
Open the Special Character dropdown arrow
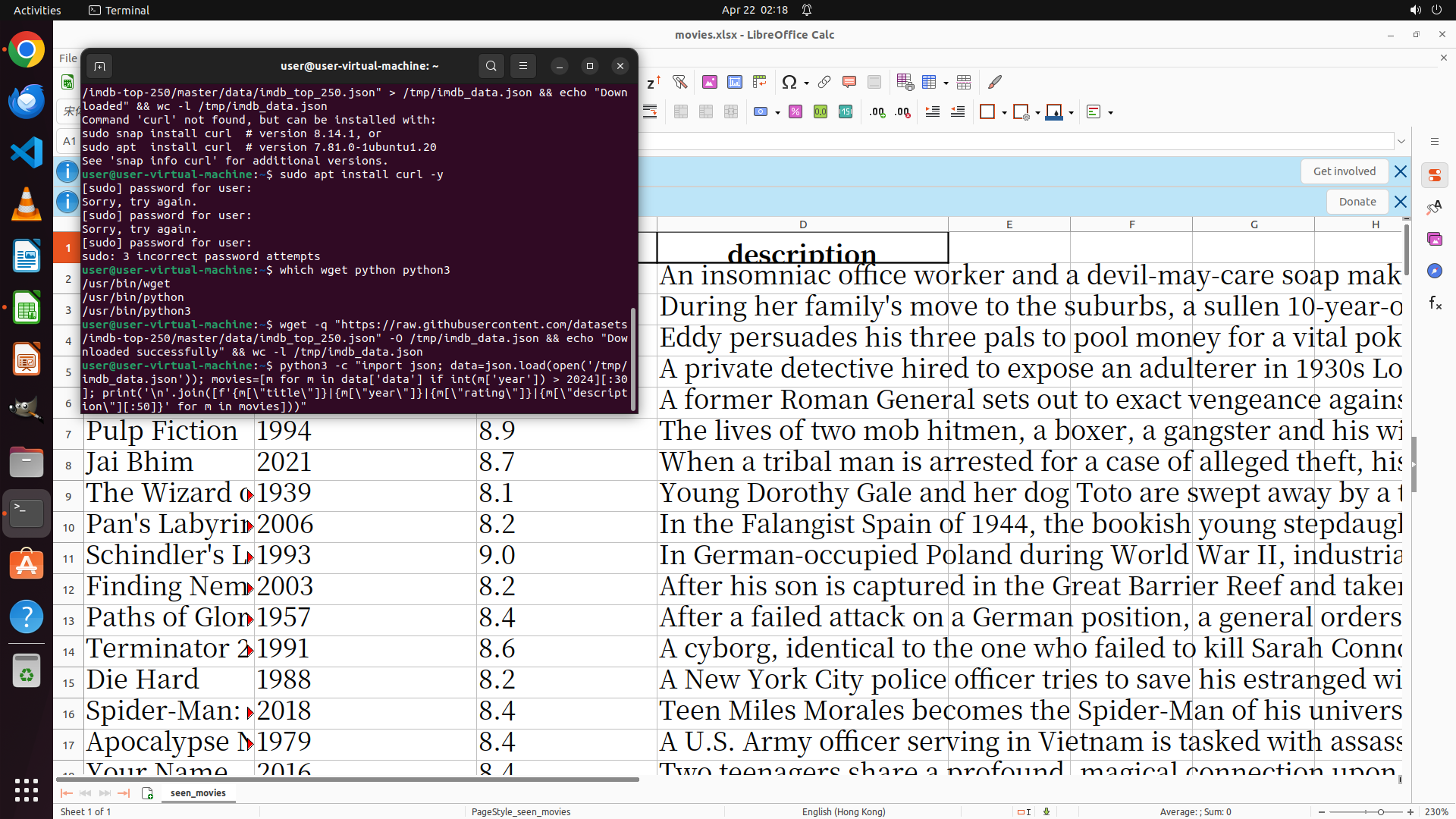click(x=806, y=83)
